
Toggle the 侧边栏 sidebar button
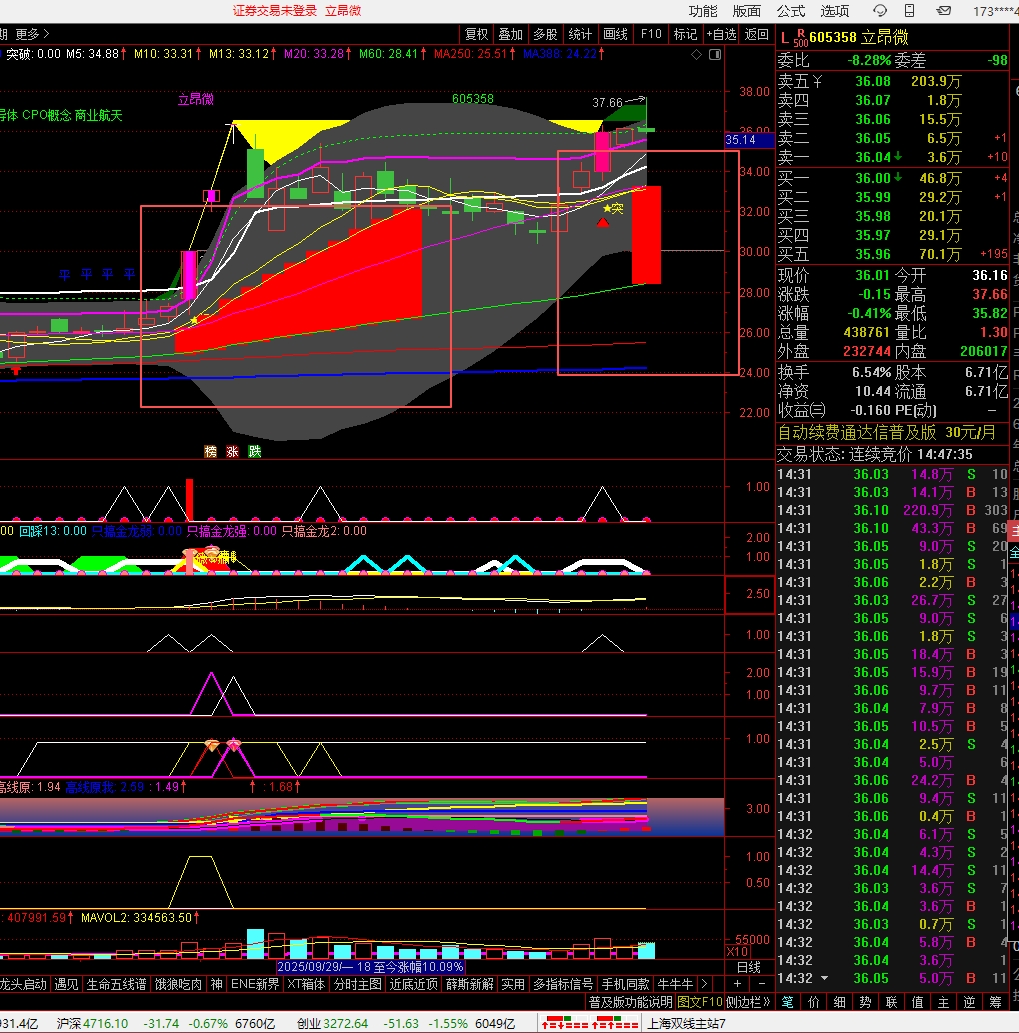[x=748, y=1002]
